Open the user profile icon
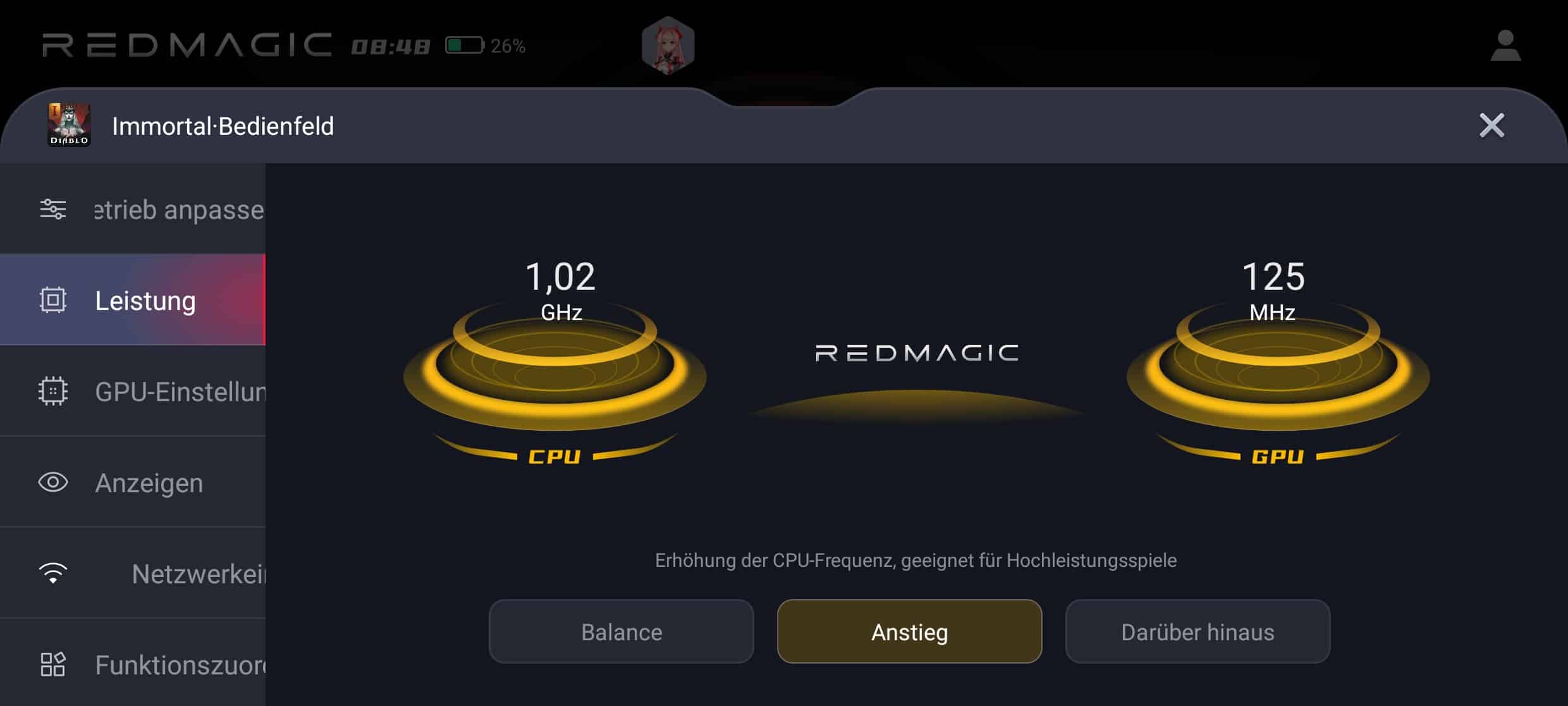1568x706 pixels. click(x=1505, y=46)
